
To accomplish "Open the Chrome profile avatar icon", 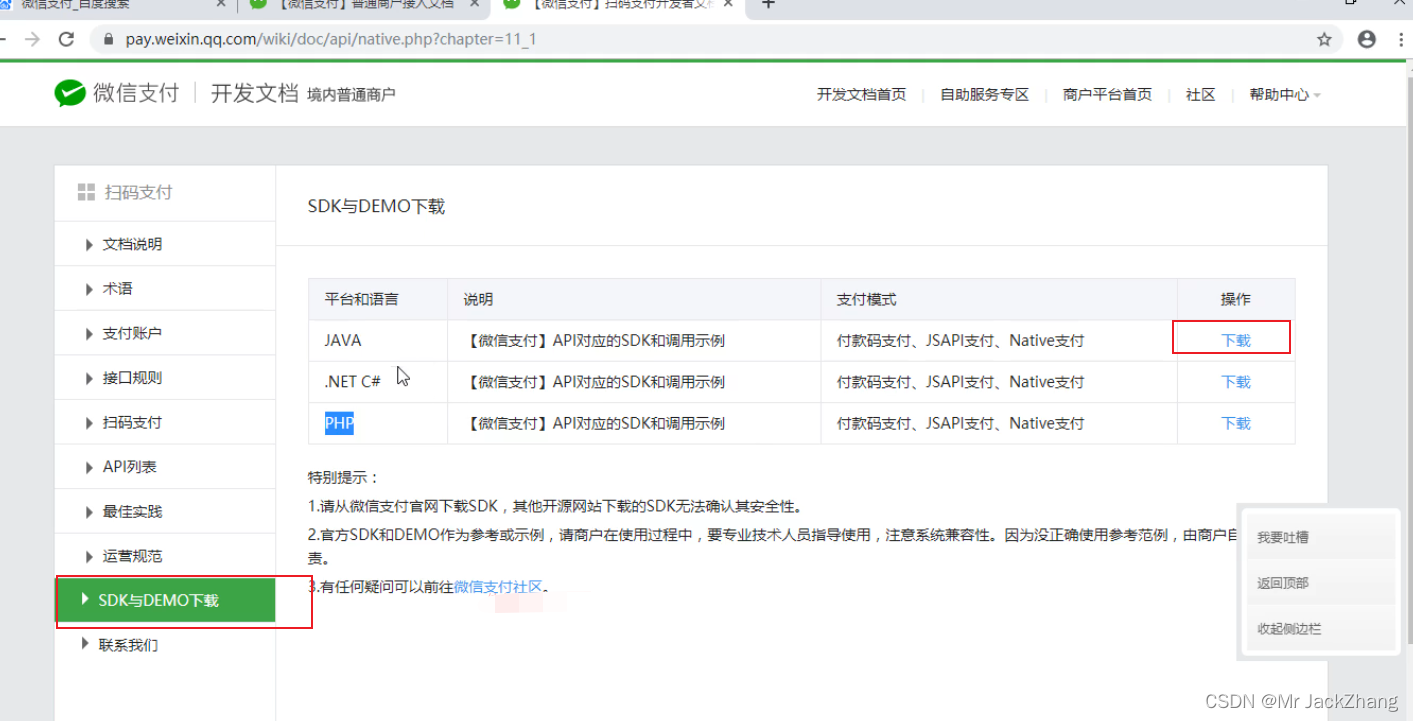I will 1367,39.
